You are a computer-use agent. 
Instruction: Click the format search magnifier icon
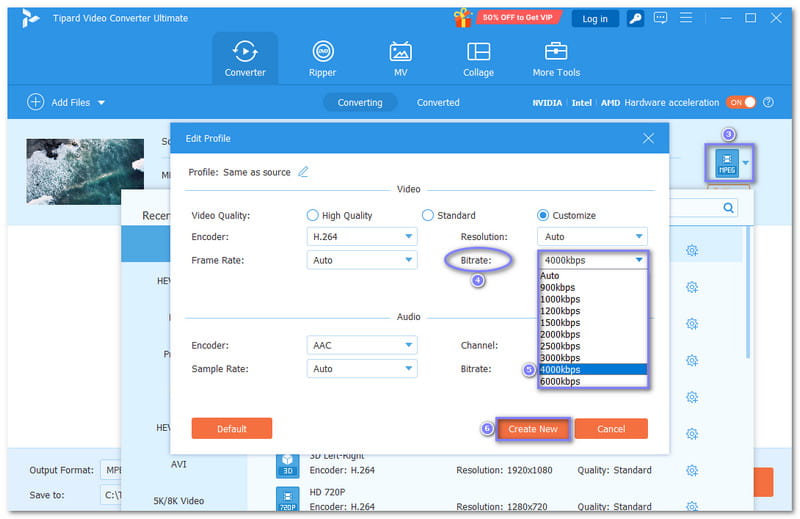pos(728,208)
